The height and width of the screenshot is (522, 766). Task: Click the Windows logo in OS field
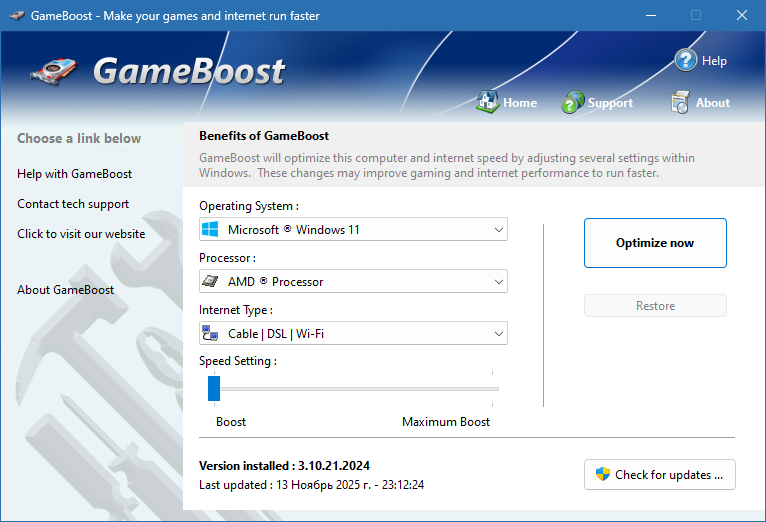point(210,229)
